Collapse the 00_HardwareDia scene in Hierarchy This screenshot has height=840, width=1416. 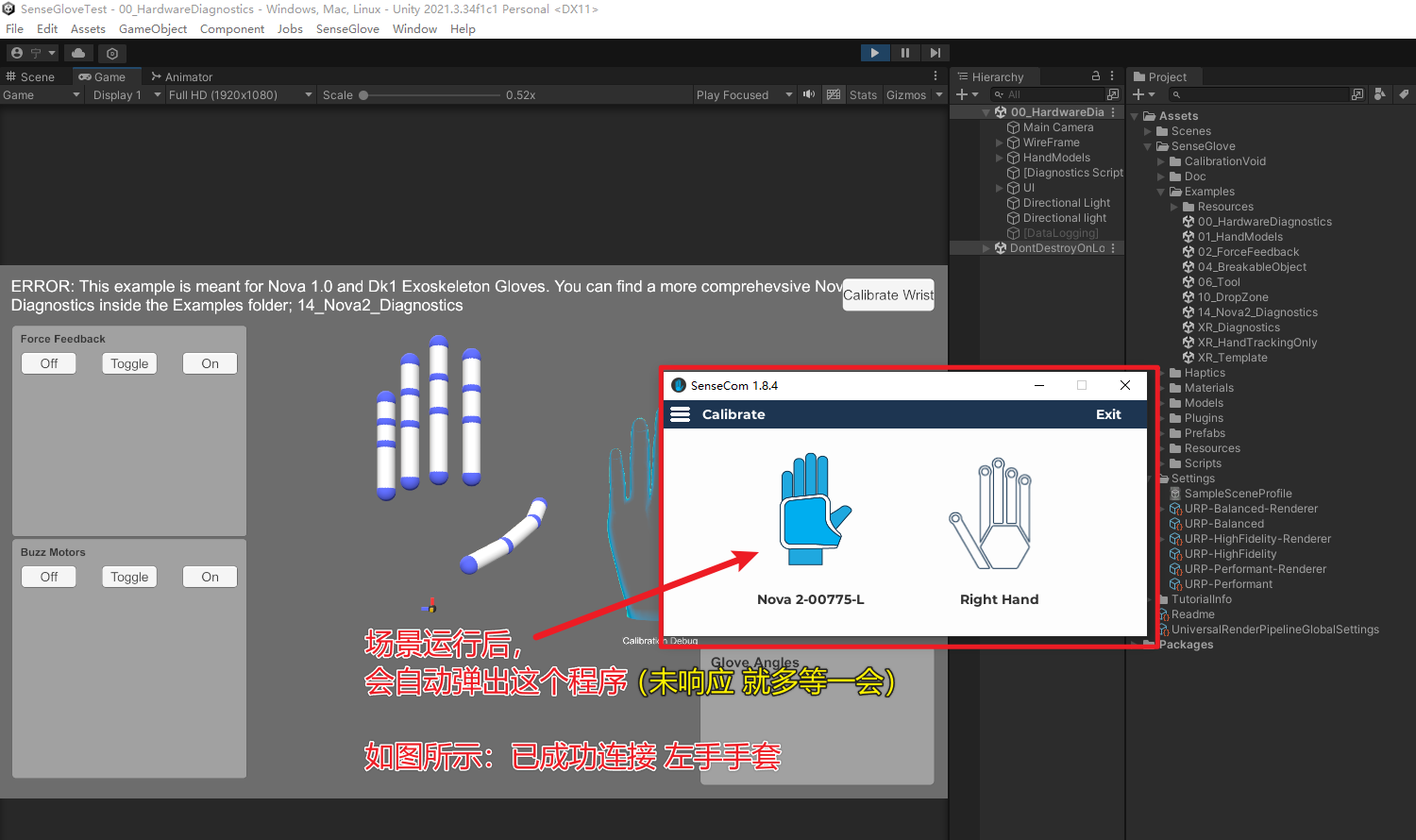[x=986, y=112]
